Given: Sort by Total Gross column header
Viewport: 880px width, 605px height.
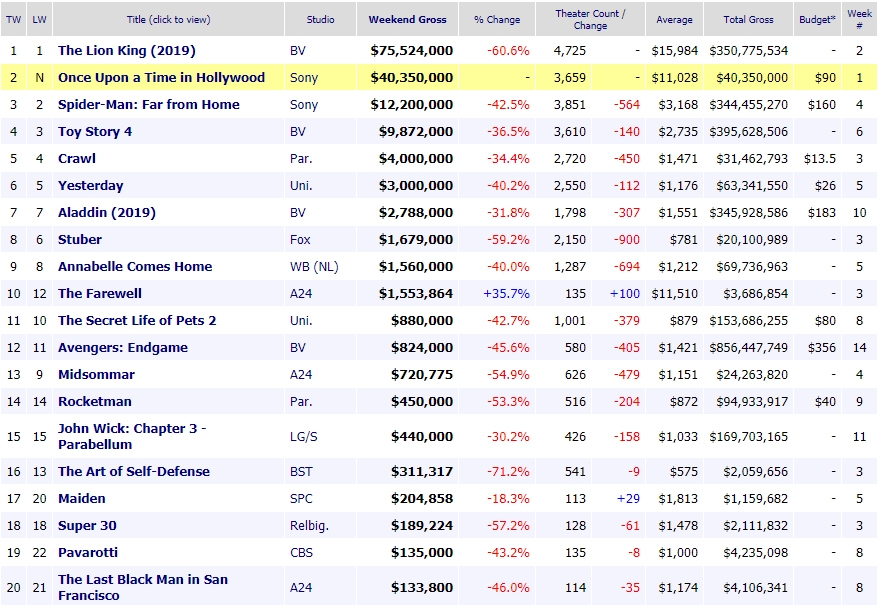Looking at the screenshot, I should pyautogui.click(x=748, y=20).
